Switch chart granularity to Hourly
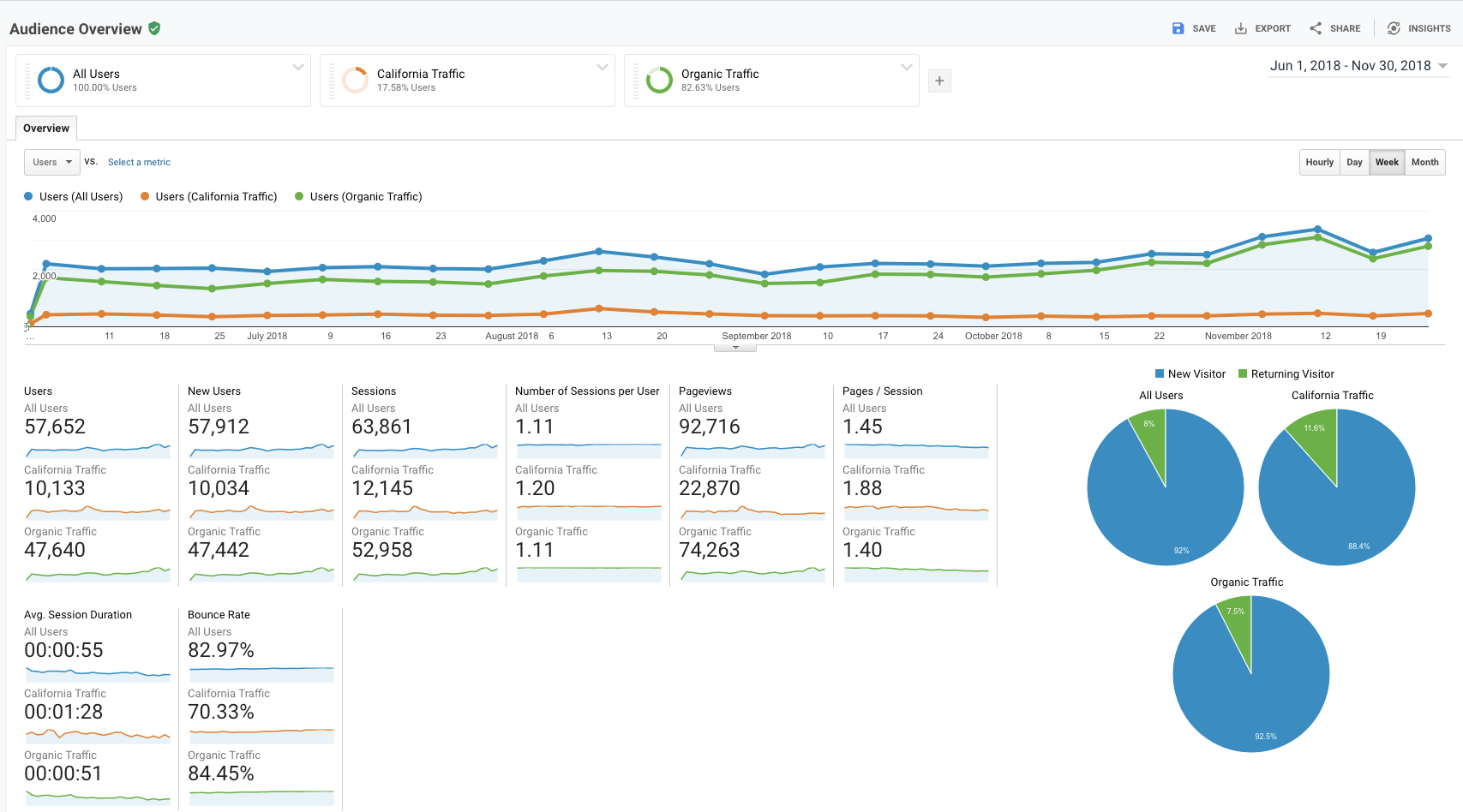The width and height of the screenshot is (1463, 812). 1319,162
